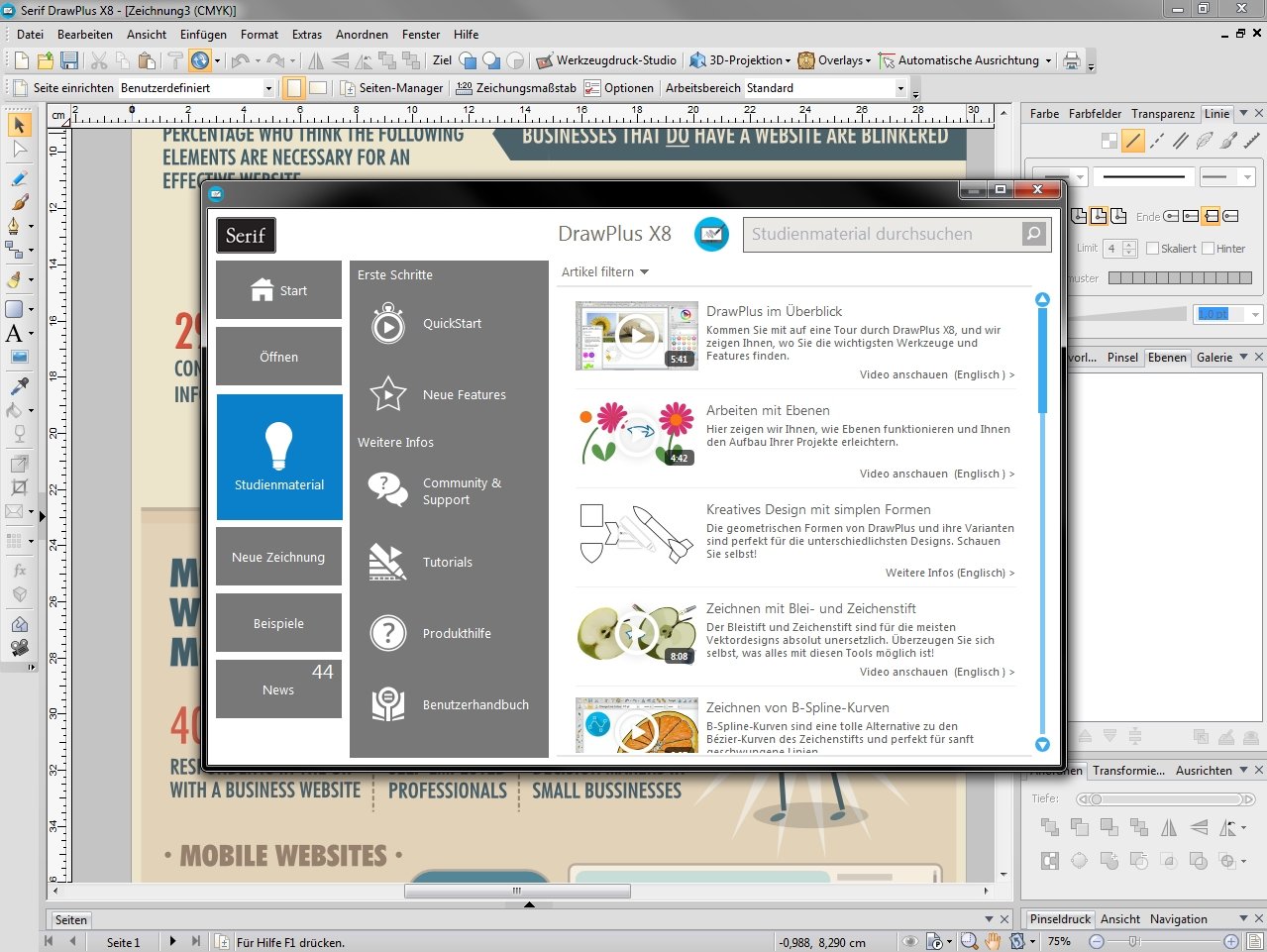This screenshot has height=952, width=1267.
Task: Switch to the Galerie tab
Action: click(1214, 358)
